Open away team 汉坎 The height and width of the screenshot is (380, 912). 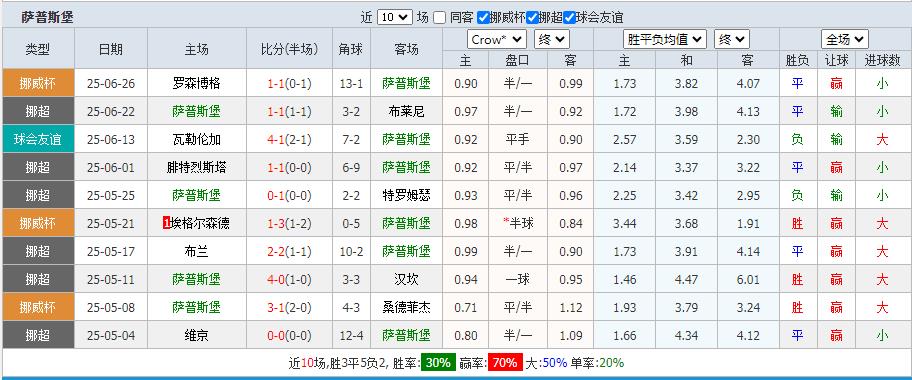coord(406,279)
